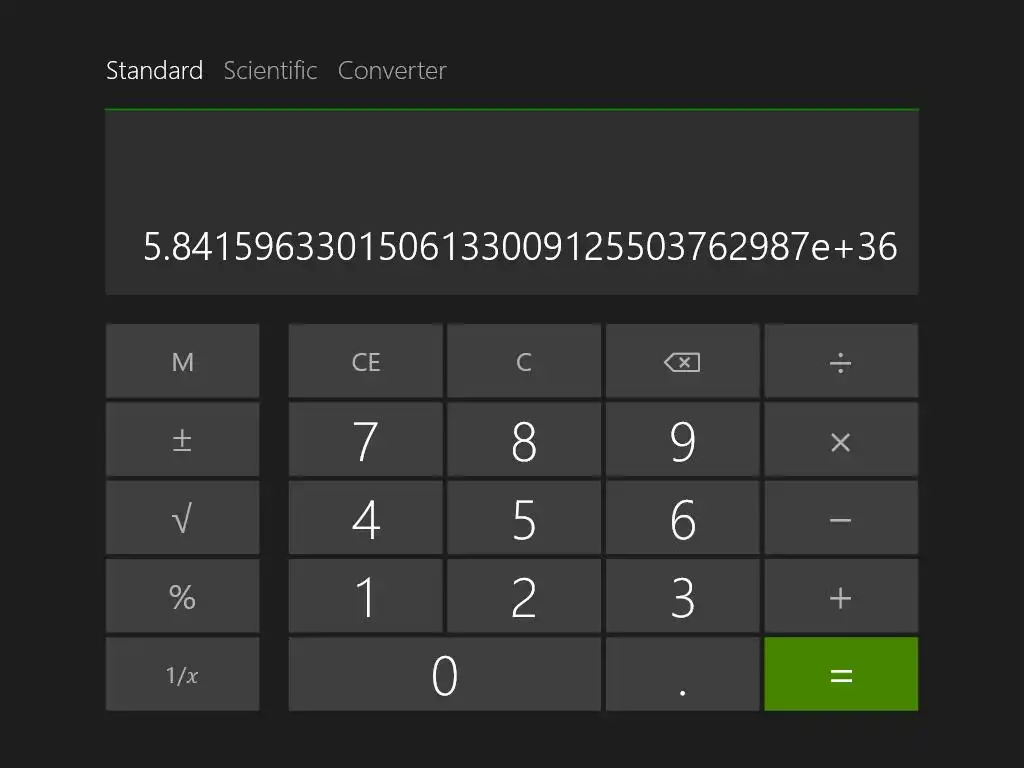The height and width of the screenshot is (768, 1024).
Task: Tap the digit 1 key
Action: 366,596
